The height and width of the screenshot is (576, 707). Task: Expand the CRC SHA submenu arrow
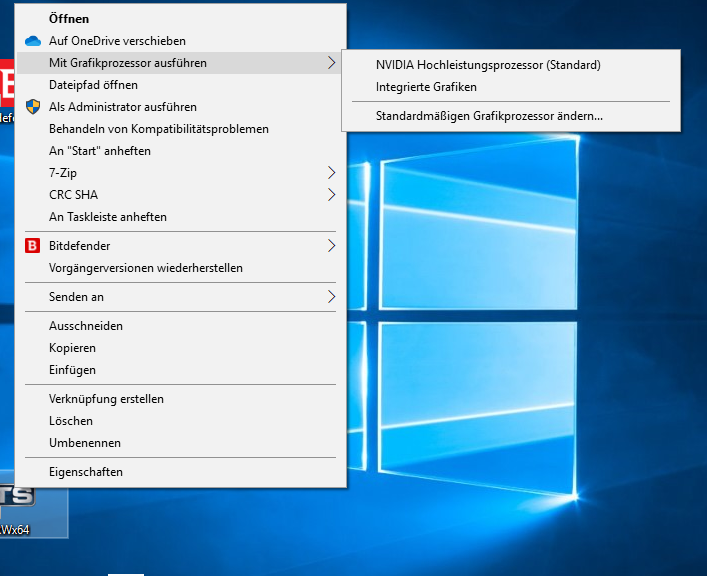331,195
